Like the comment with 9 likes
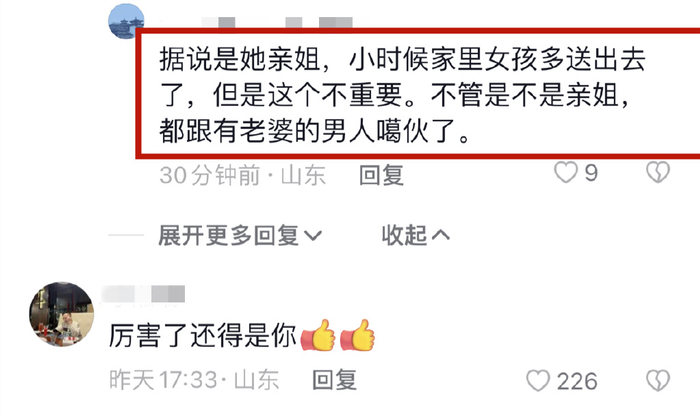 point(566,172)
